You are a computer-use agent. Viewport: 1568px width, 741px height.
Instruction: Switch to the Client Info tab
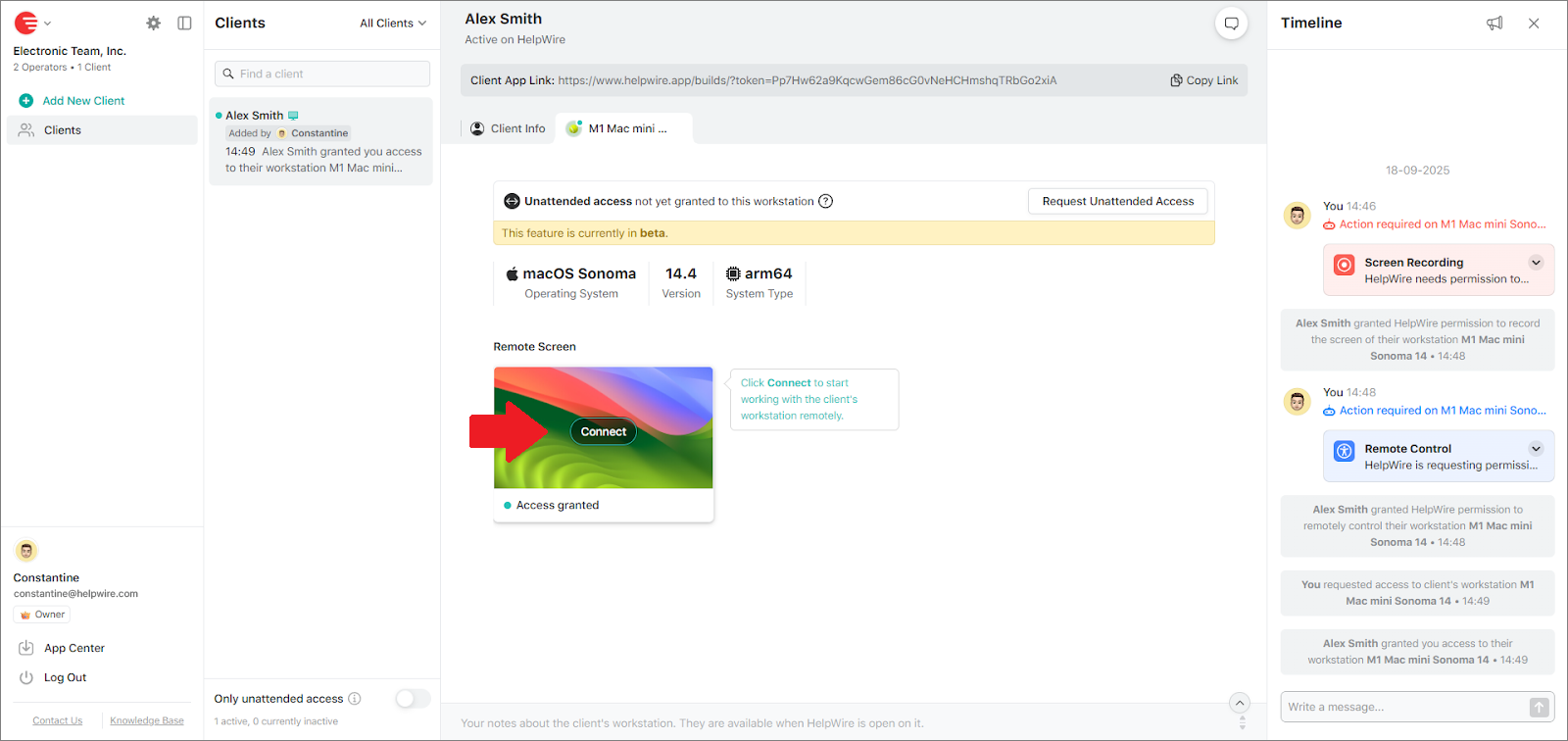(508, 128)
